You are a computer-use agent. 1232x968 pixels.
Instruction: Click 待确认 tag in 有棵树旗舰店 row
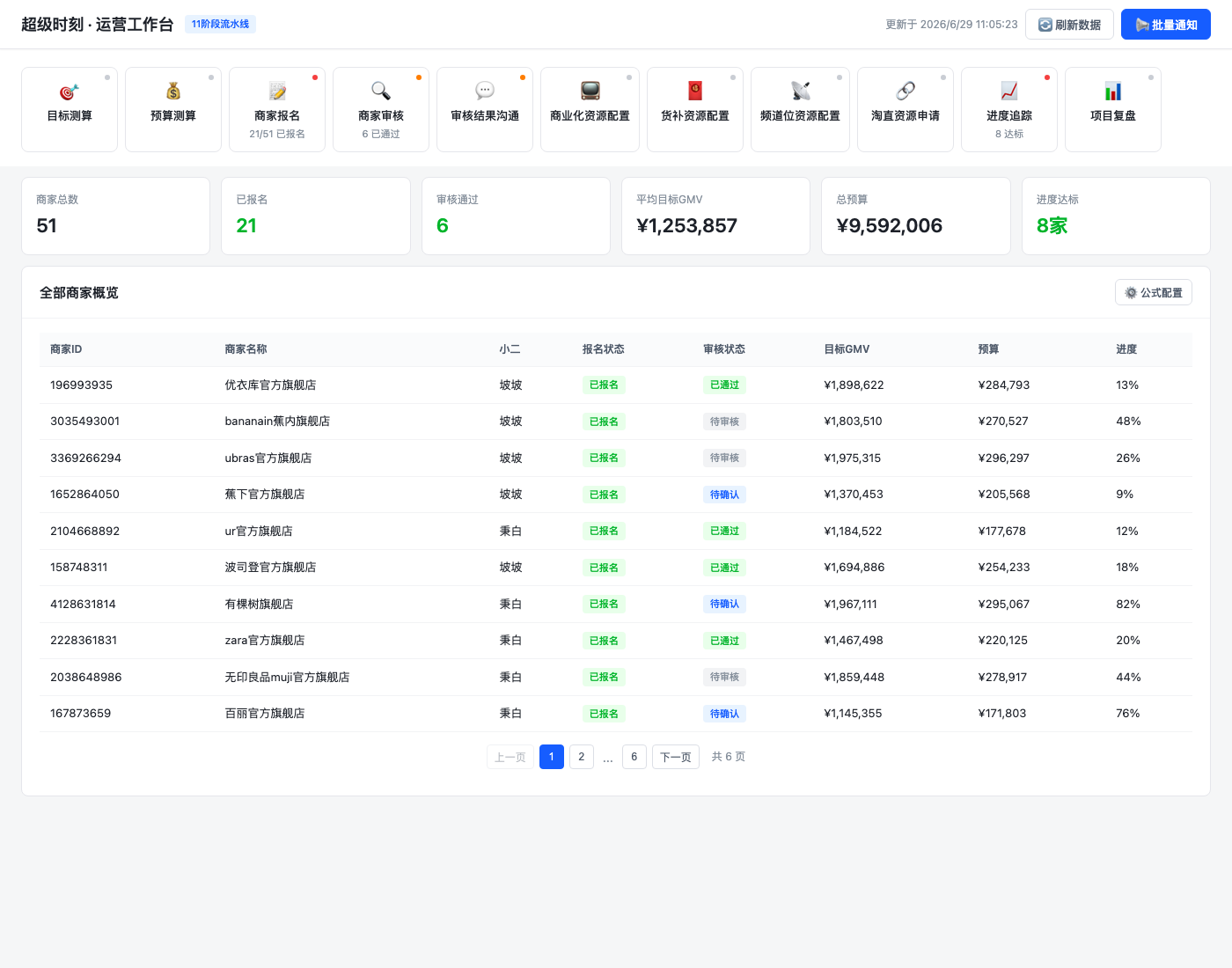click(724, 604)
